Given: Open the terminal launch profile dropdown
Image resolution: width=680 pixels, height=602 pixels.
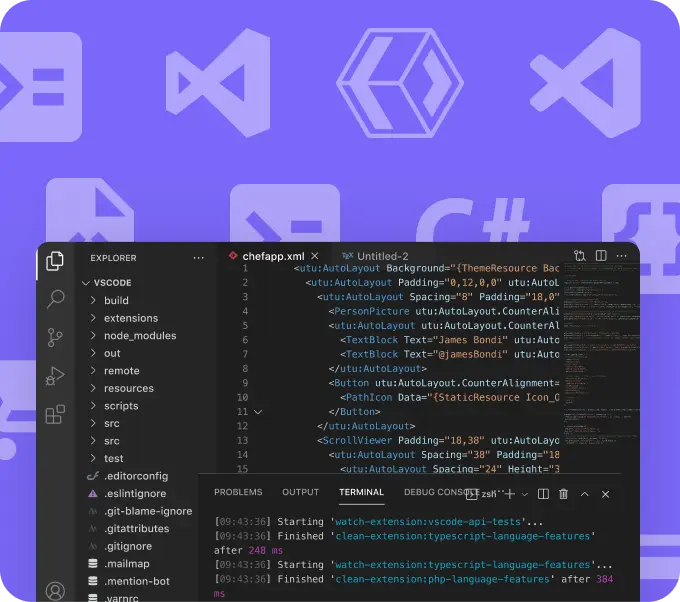Looking at the screenshot, I should [x=525, y=494].
